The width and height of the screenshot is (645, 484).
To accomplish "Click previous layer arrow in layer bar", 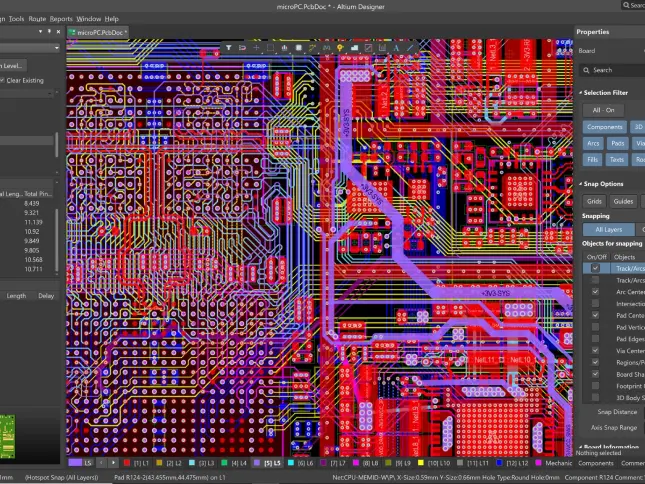I will [x=101, y=463].
